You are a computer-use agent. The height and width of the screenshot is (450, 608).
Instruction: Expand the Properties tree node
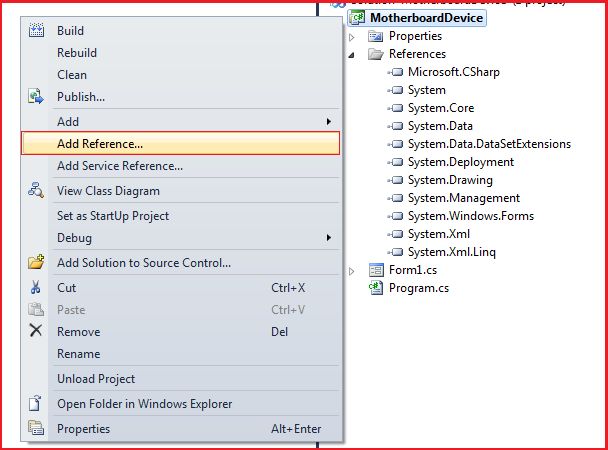352,37
